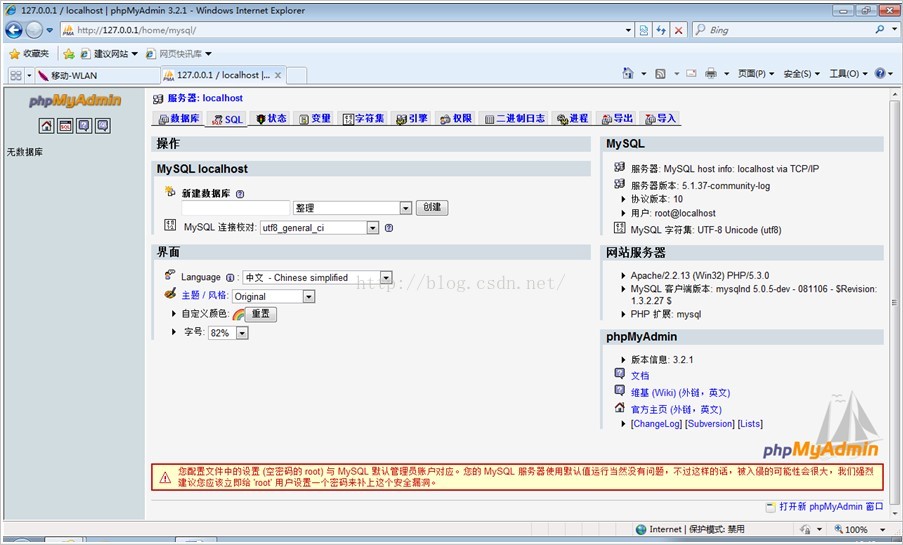Open the 工具(O) menu

[848, 74]
